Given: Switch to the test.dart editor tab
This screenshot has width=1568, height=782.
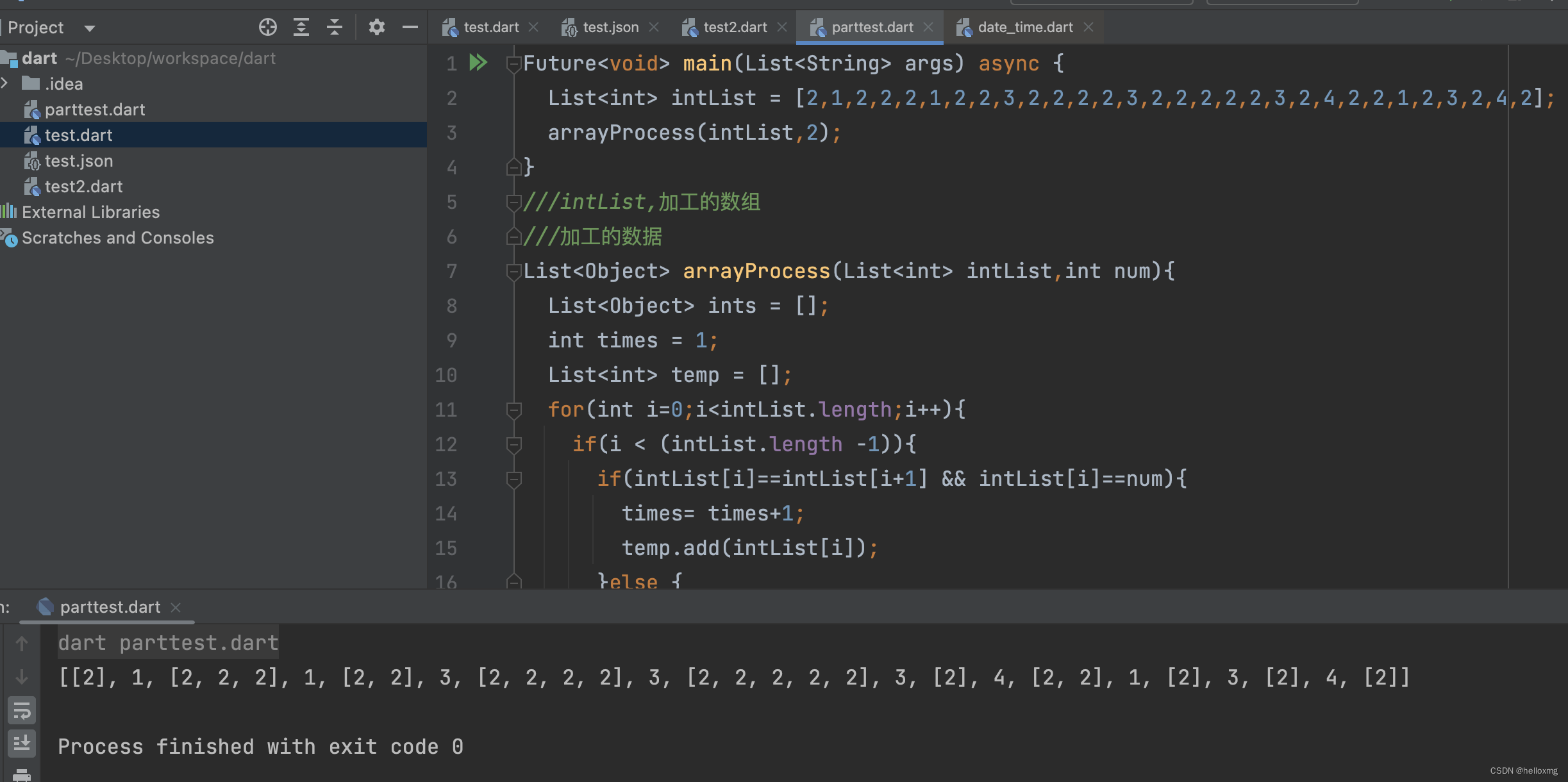Looking at the screenshot, I should [491, 27].
